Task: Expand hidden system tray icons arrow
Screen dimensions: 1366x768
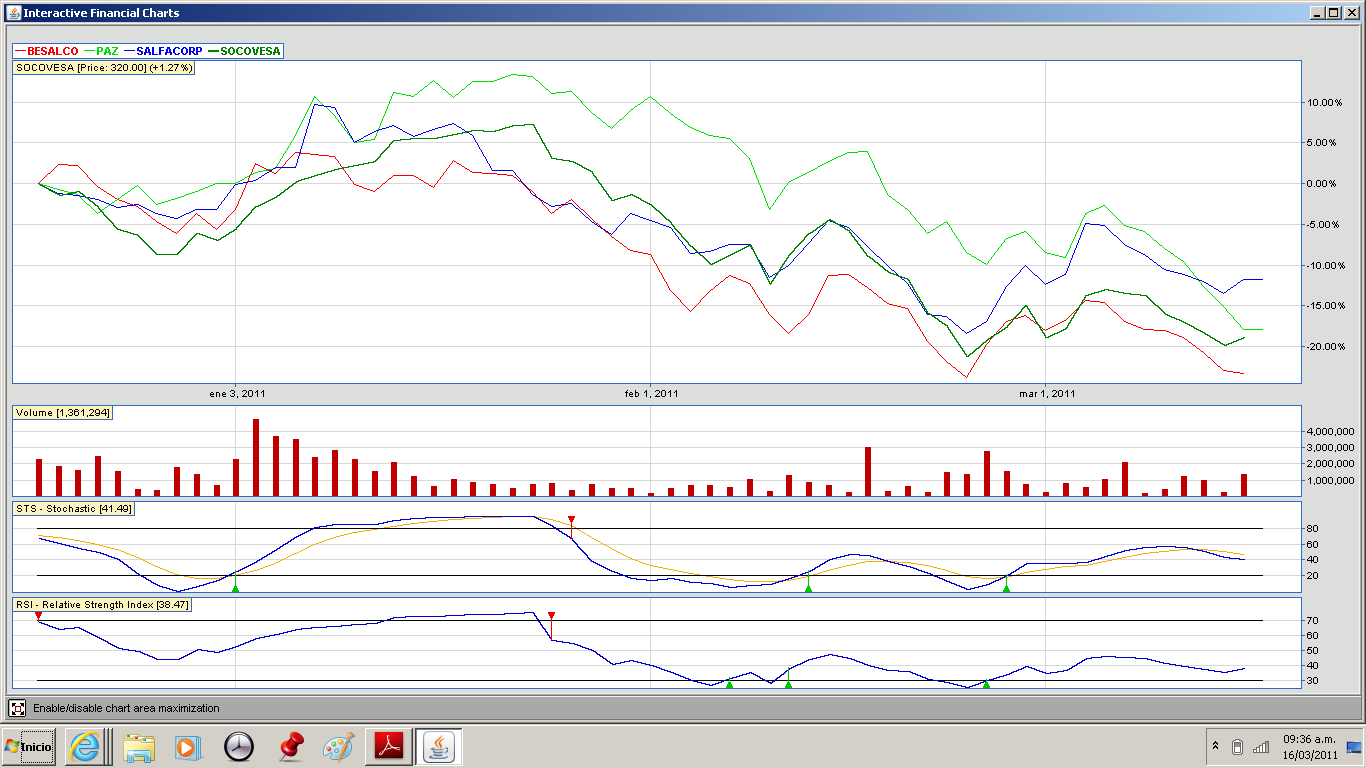Action: 1215,746
